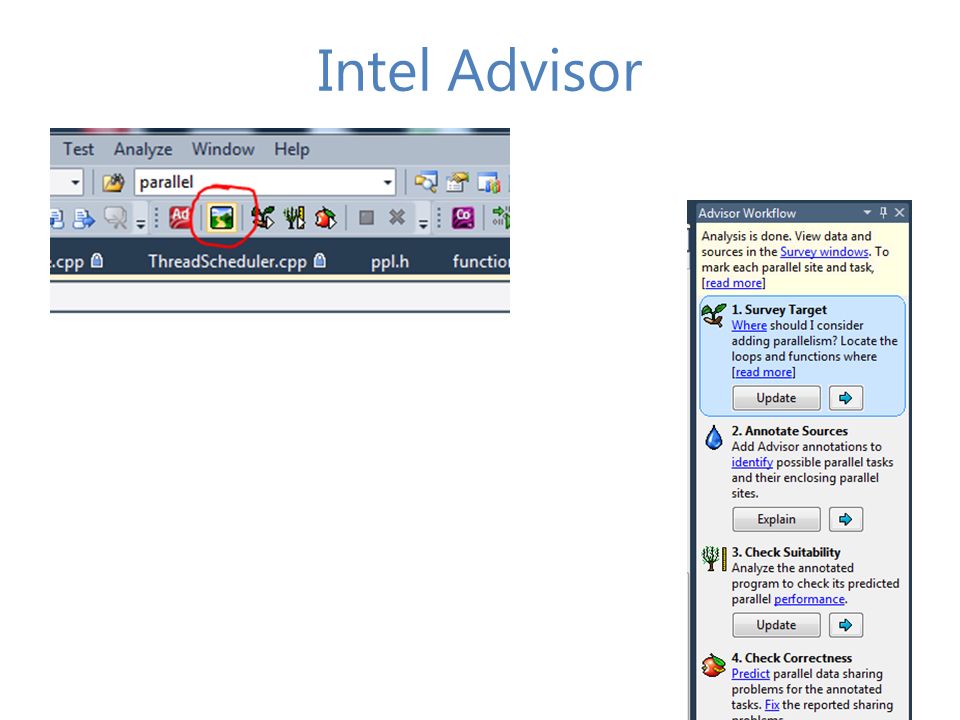Follow the performance link in Check Suitability
This screenshot has height=720, width=960.
tap(809, 599)
